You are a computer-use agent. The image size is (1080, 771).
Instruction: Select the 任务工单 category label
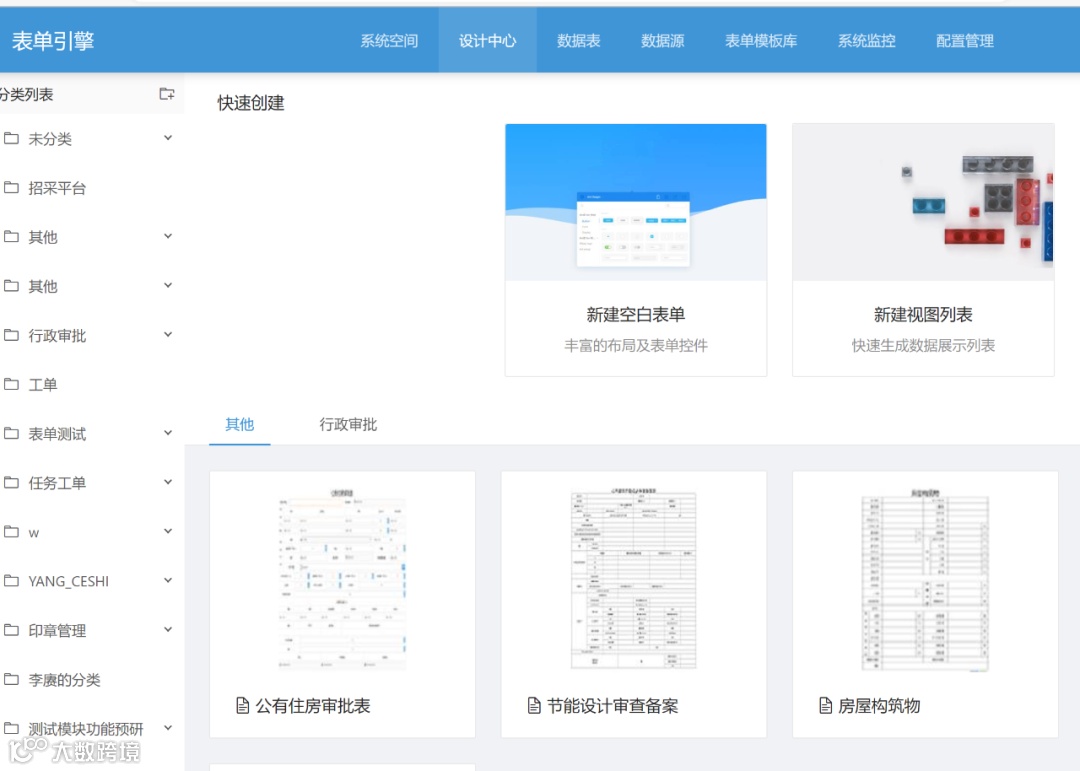(x=57, y=483)
